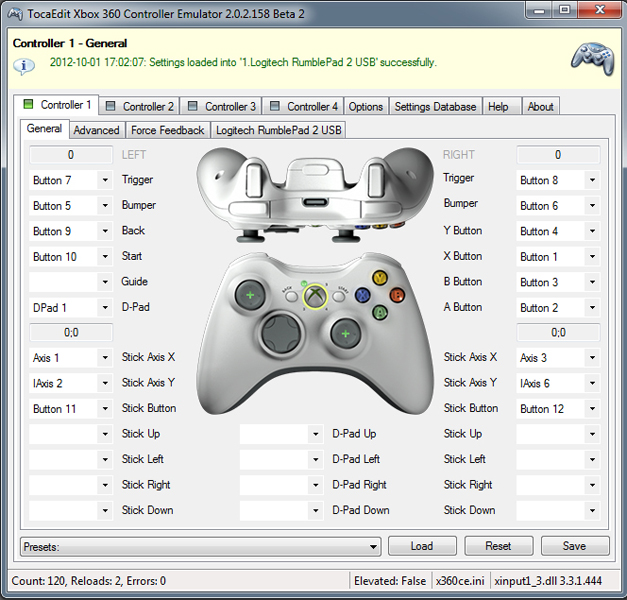This screenshot has width=627, height=600.
Task: Open the left Bumper dropdown showing Button 5
Action: tap(71, 206)
